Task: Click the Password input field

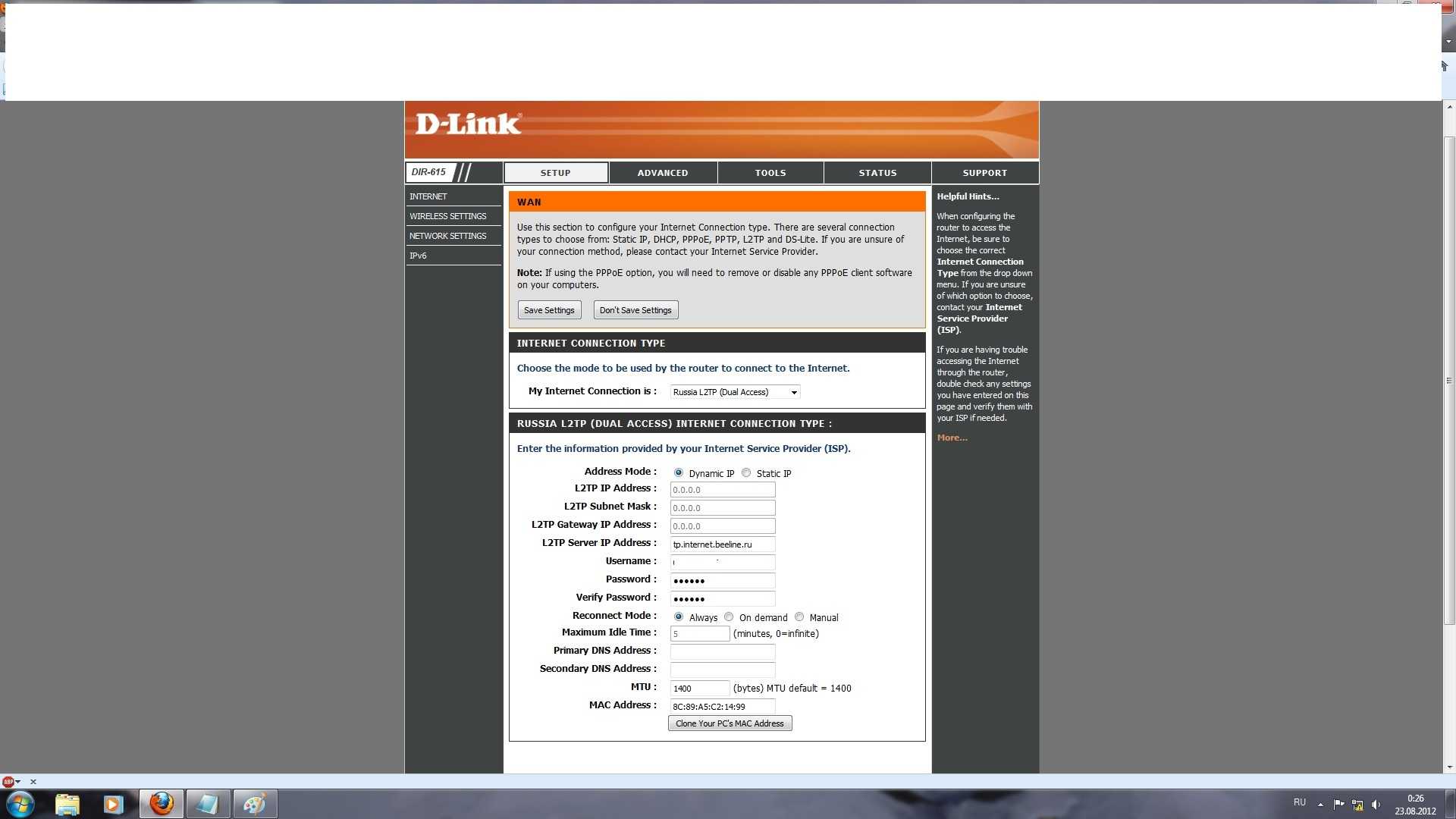Action: [x=723, y=581]
